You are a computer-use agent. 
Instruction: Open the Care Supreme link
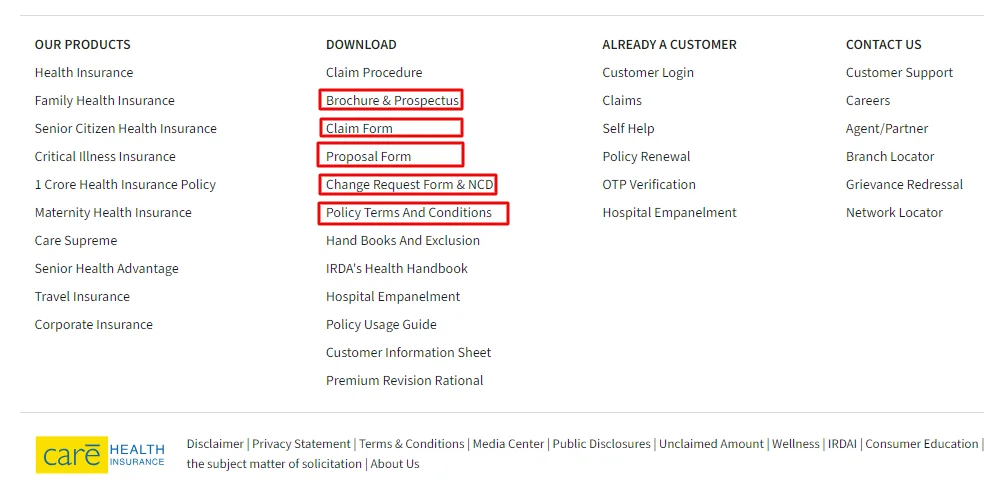[x=76, y=241]
